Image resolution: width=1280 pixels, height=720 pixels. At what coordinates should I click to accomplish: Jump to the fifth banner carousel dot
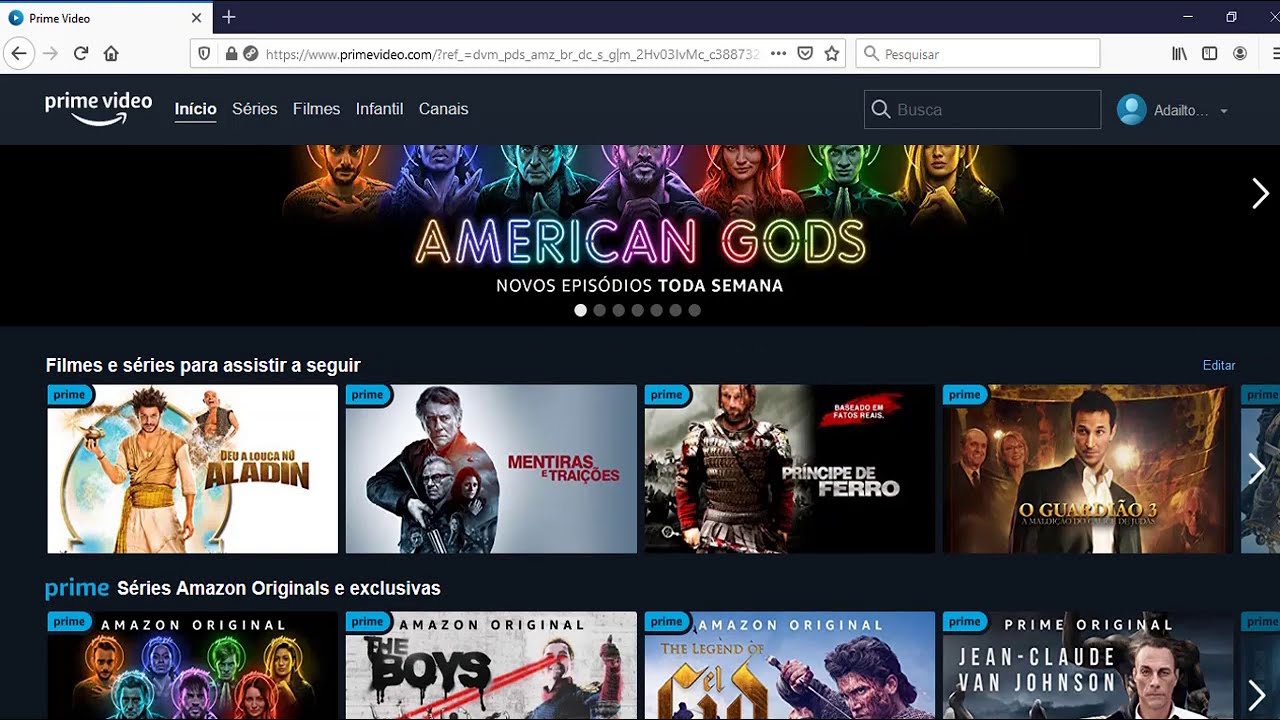(x=656, y=310)
